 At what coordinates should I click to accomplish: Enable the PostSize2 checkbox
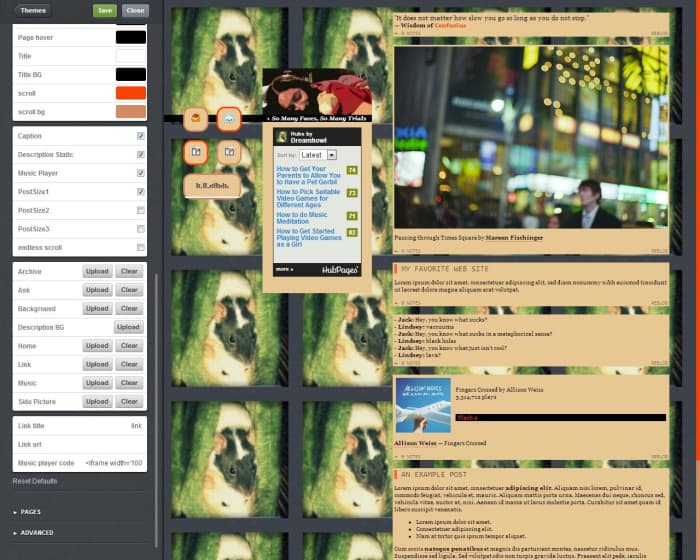click(x=141, y=210)
